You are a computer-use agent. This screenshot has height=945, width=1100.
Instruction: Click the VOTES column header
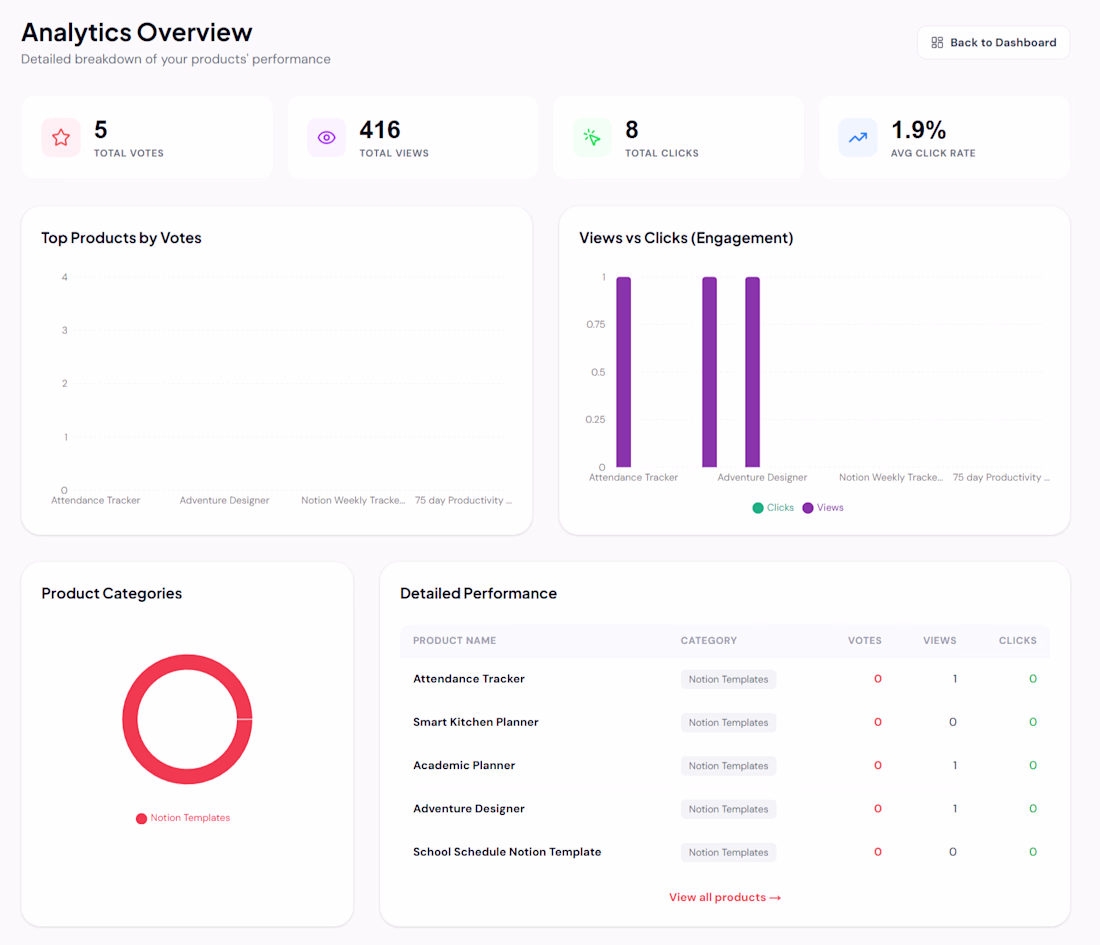[864, 641]
